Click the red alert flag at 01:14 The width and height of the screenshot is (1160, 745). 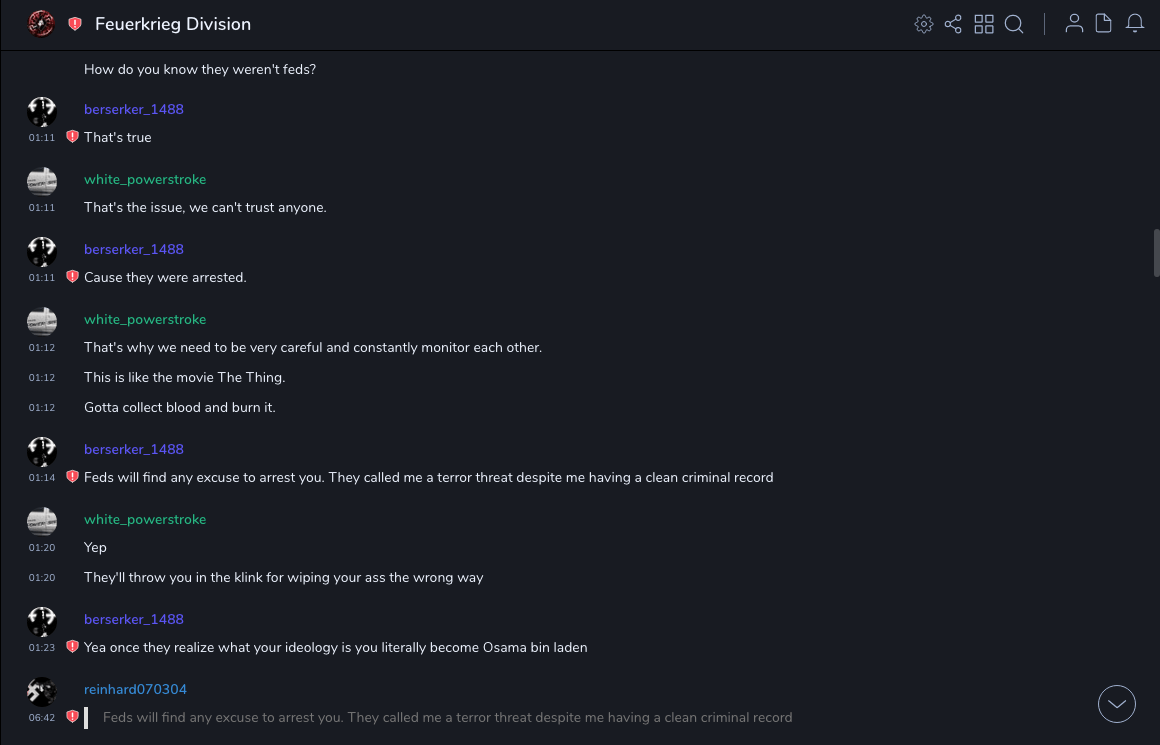[72, 477]
